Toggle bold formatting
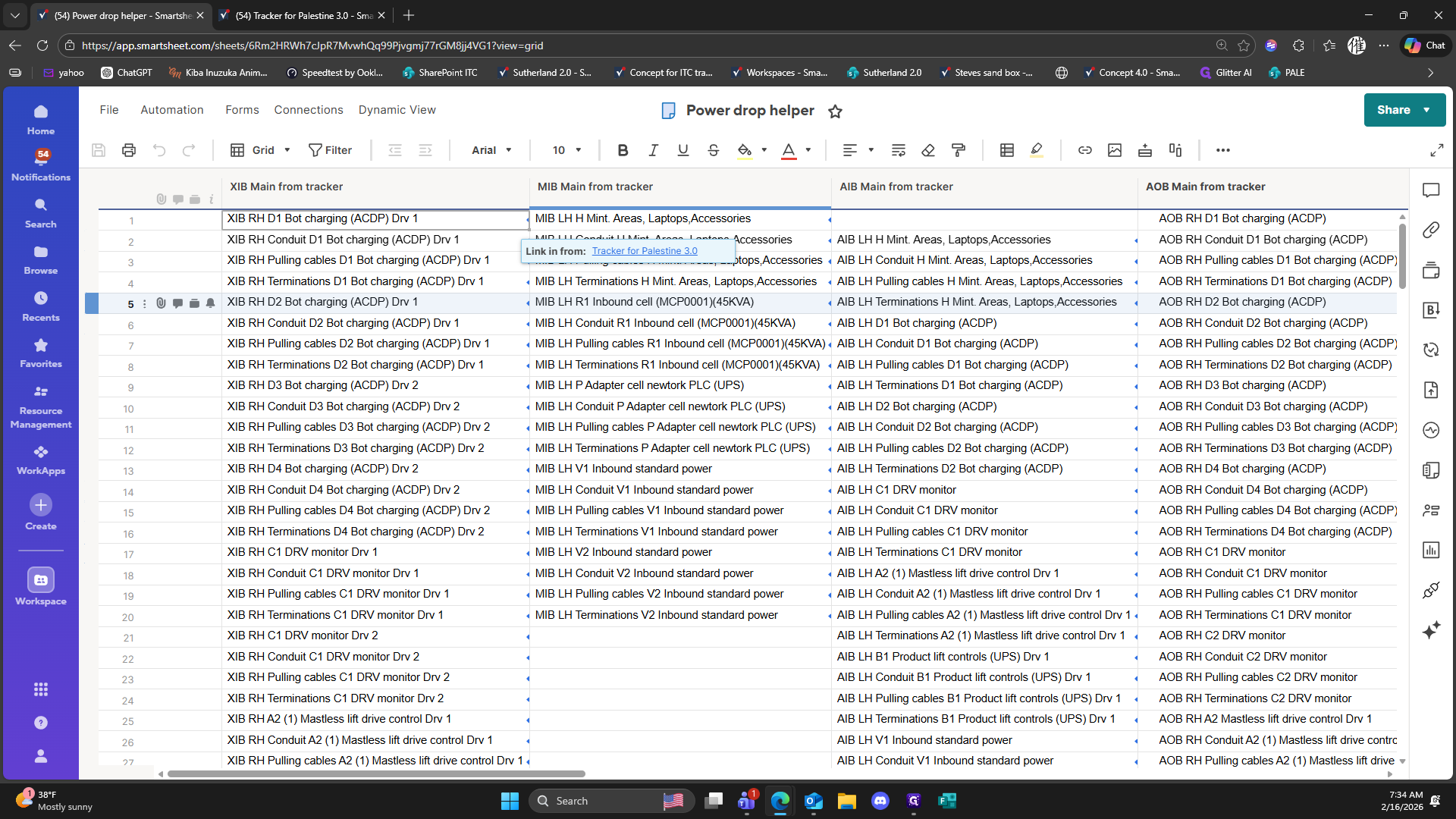 (x=623, y=150)
